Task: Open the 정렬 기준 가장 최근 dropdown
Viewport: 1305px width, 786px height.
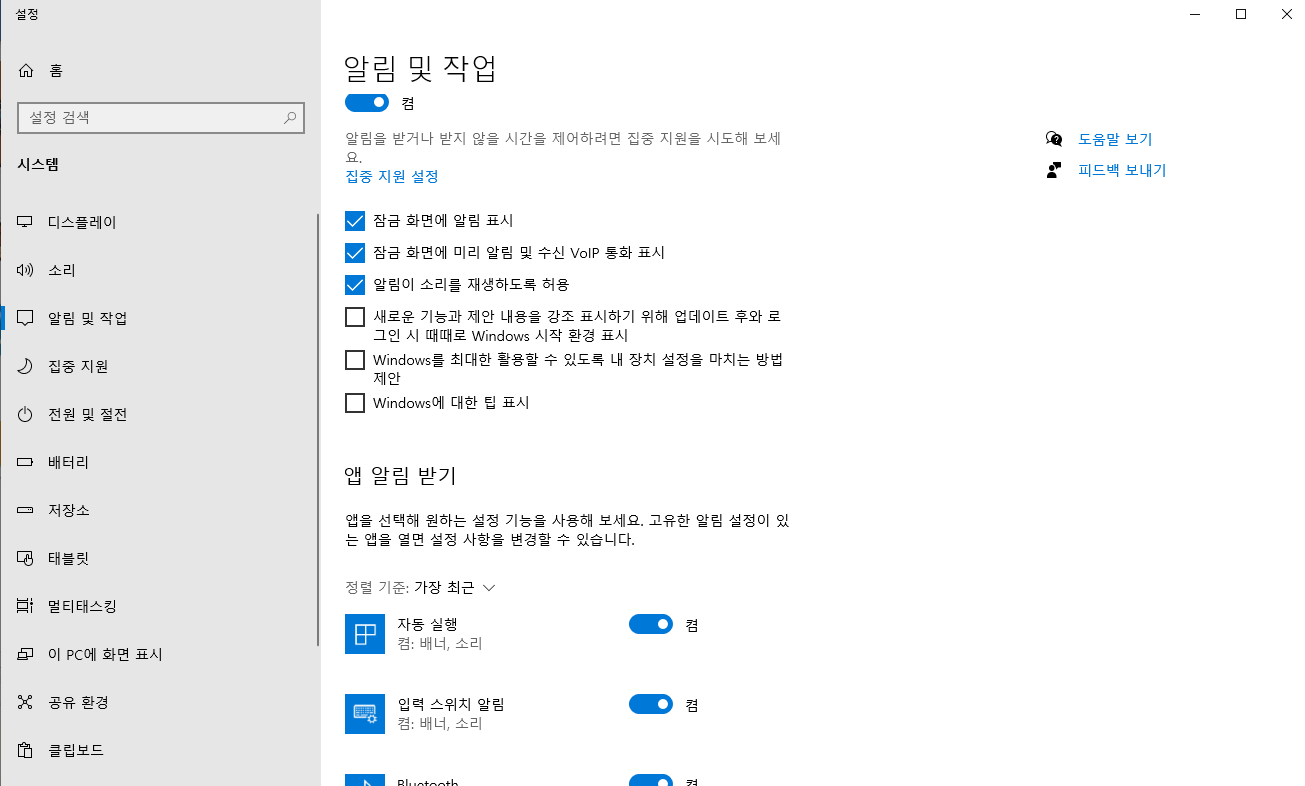Action: 455,587
